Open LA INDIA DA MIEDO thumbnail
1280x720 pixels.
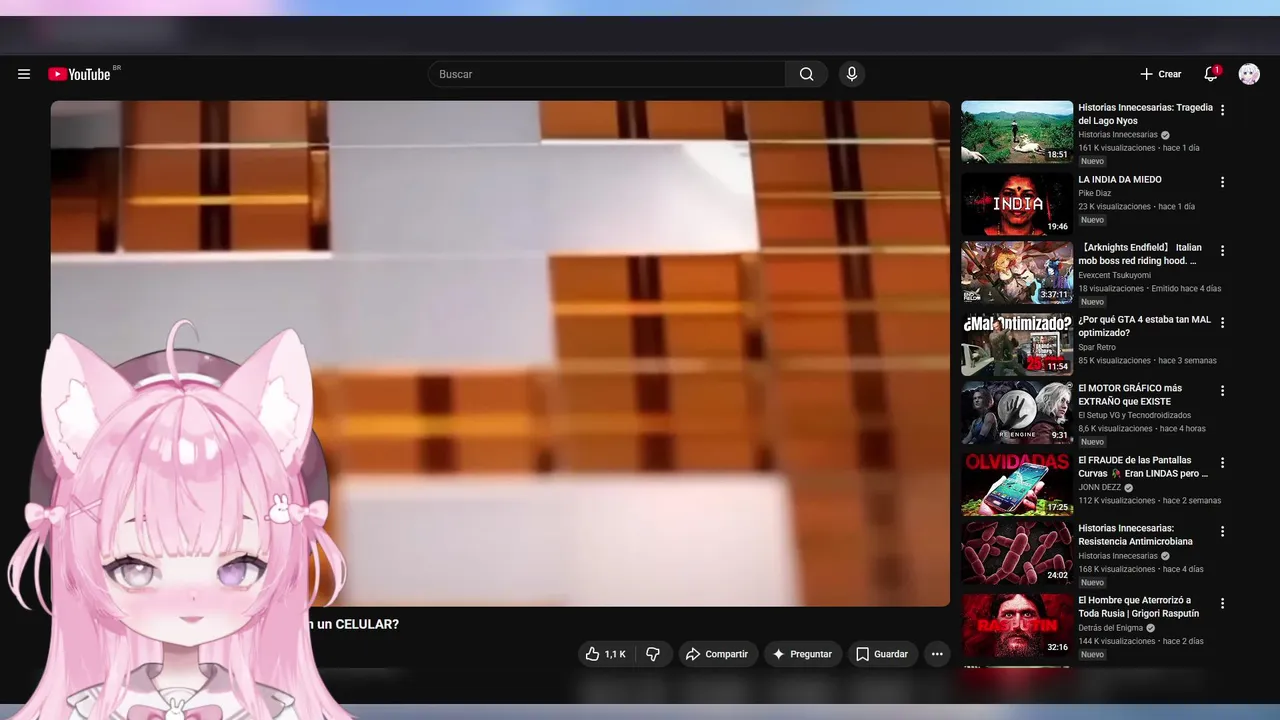(1017, 204)
